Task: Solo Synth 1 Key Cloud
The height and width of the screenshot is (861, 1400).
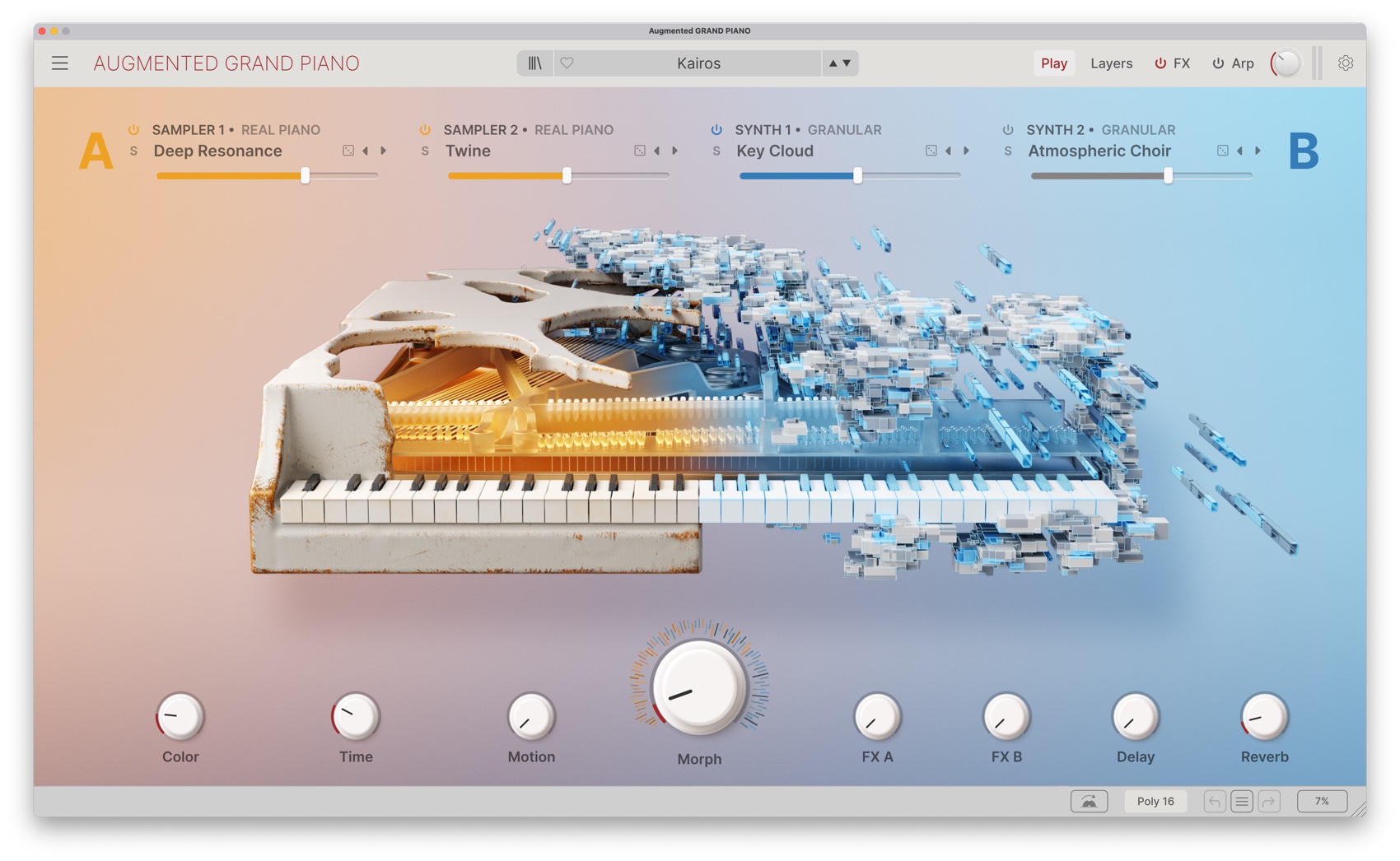Action: pyautogui.click(x=716, y=151)
